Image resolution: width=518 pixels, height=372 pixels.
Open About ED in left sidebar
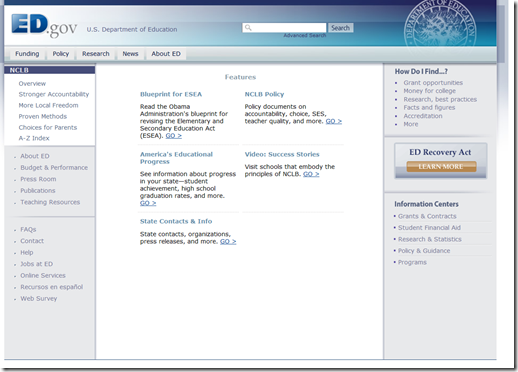coord(35,156)
